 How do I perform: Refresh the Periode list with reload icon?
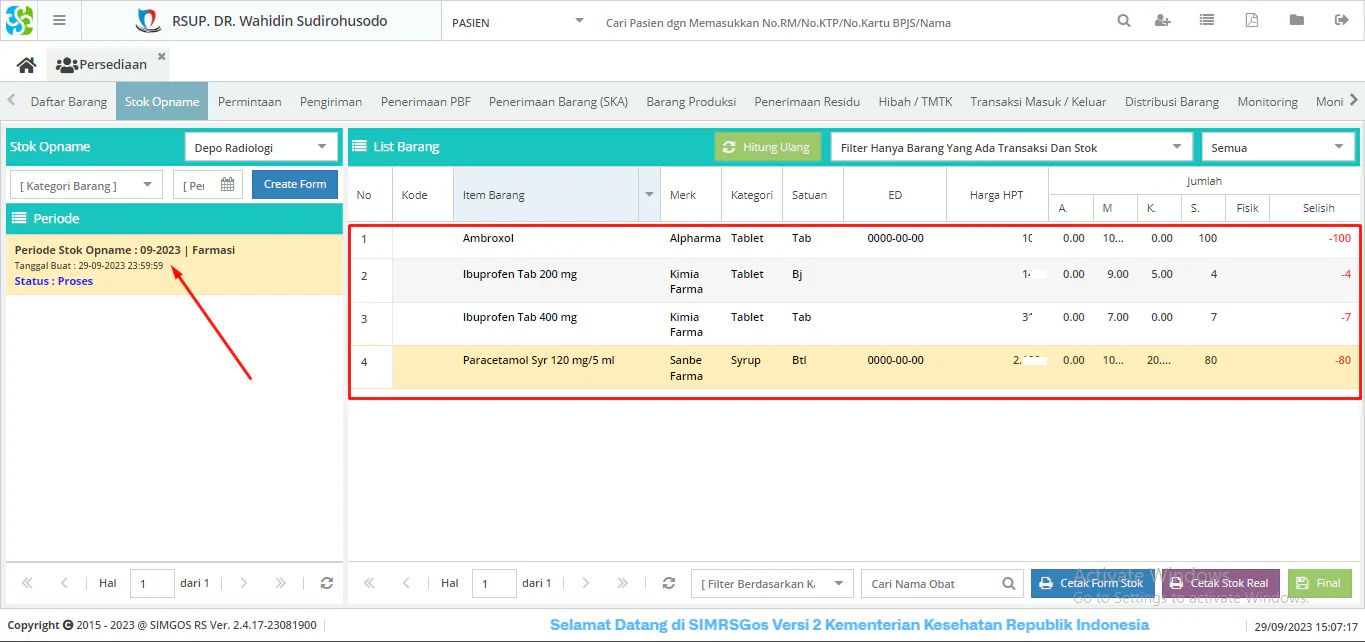(x=326, y=583)
